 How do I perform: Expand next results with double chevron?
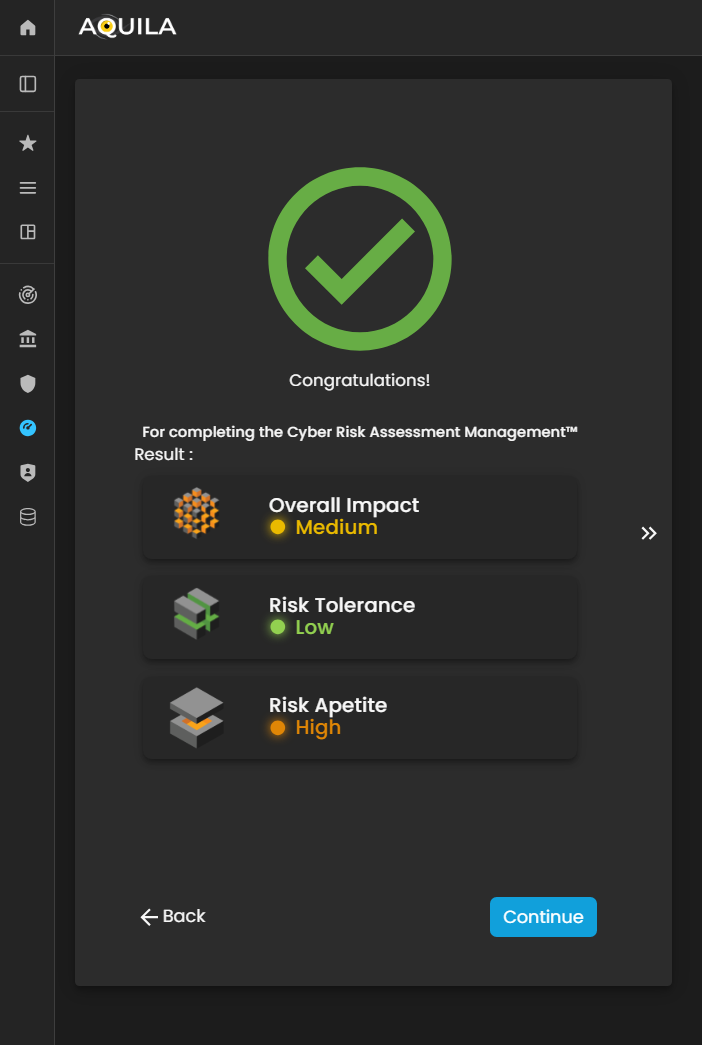coord(649,533)
